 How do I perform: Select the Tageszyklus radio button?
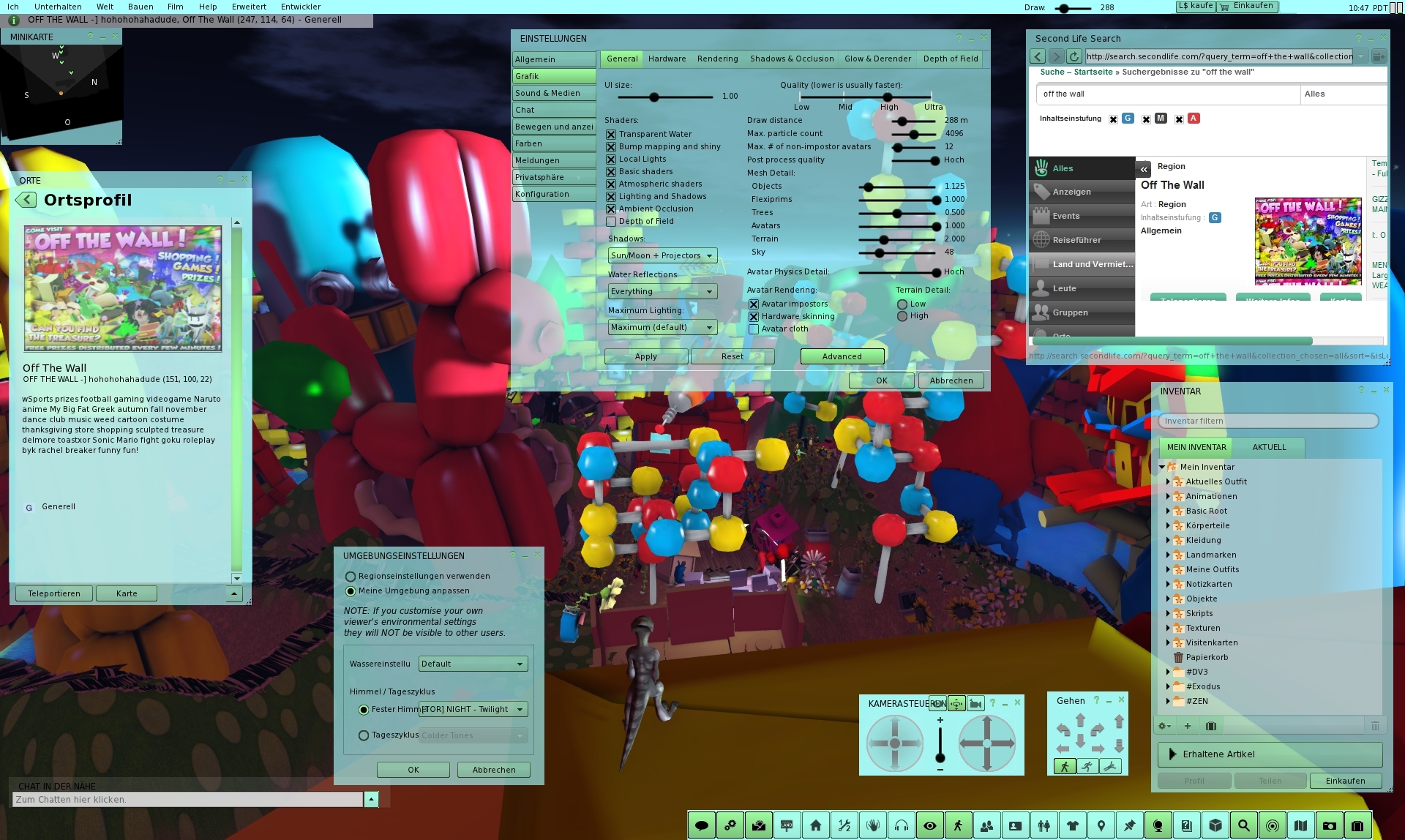click(364, 735)
